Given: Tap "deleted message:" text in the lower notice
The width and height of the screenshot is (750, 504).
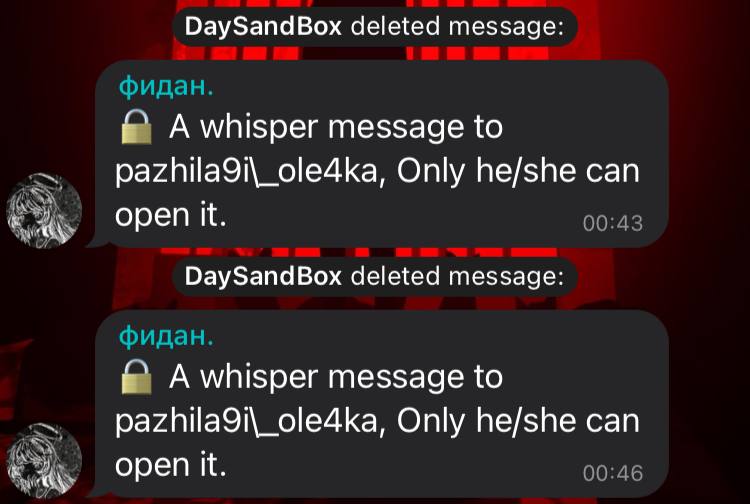Looking at the screenshot, I should pyautogui.click(x=457, y=276).
